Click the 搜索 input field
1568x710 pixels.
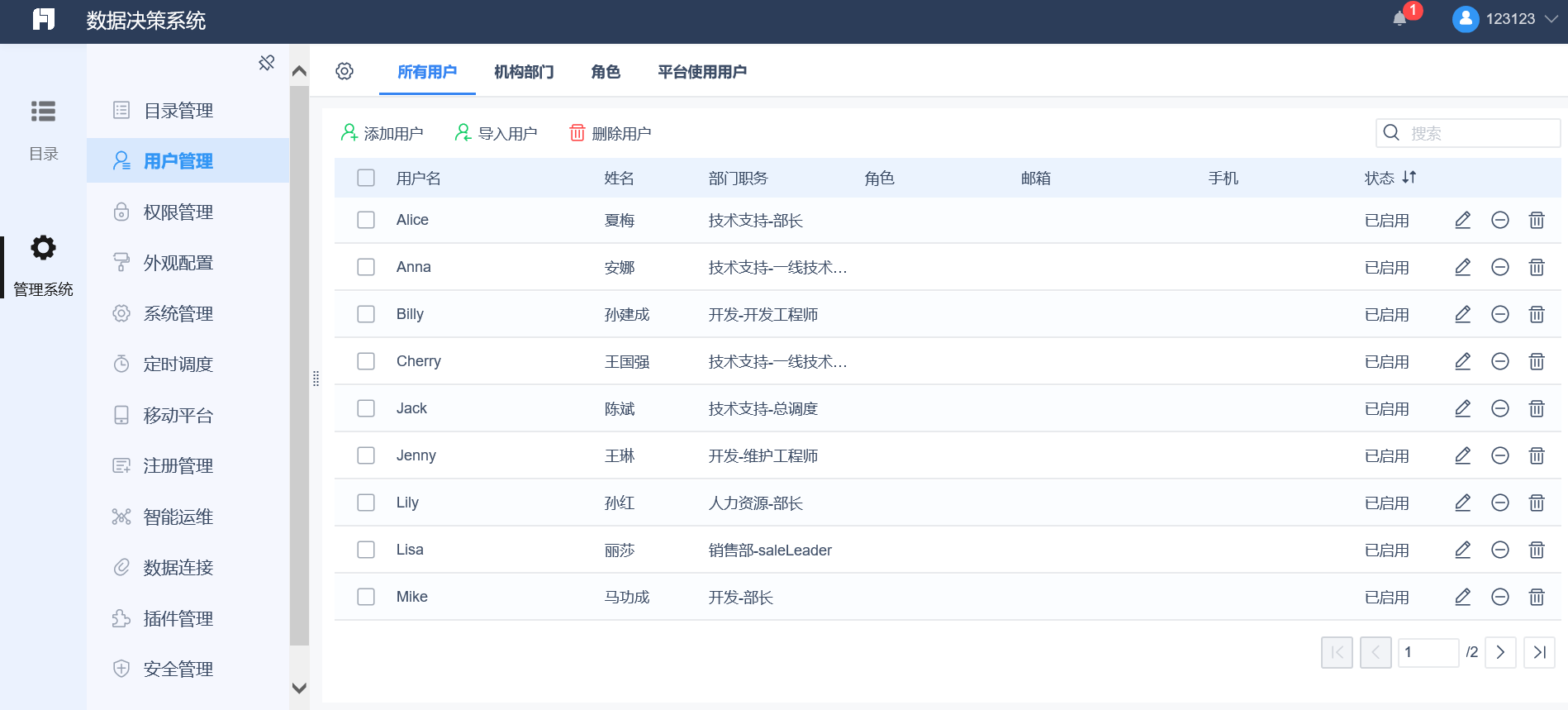[x=1468, y=133]
